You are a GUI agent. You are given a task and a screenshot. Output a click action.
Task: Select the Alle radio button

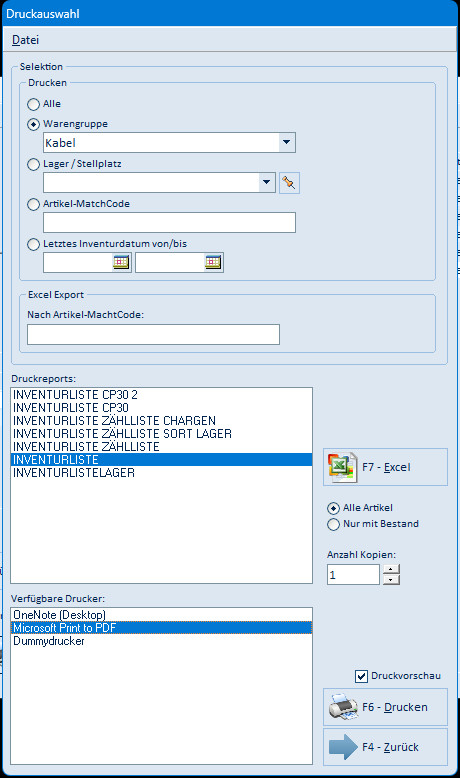(33, 104)
